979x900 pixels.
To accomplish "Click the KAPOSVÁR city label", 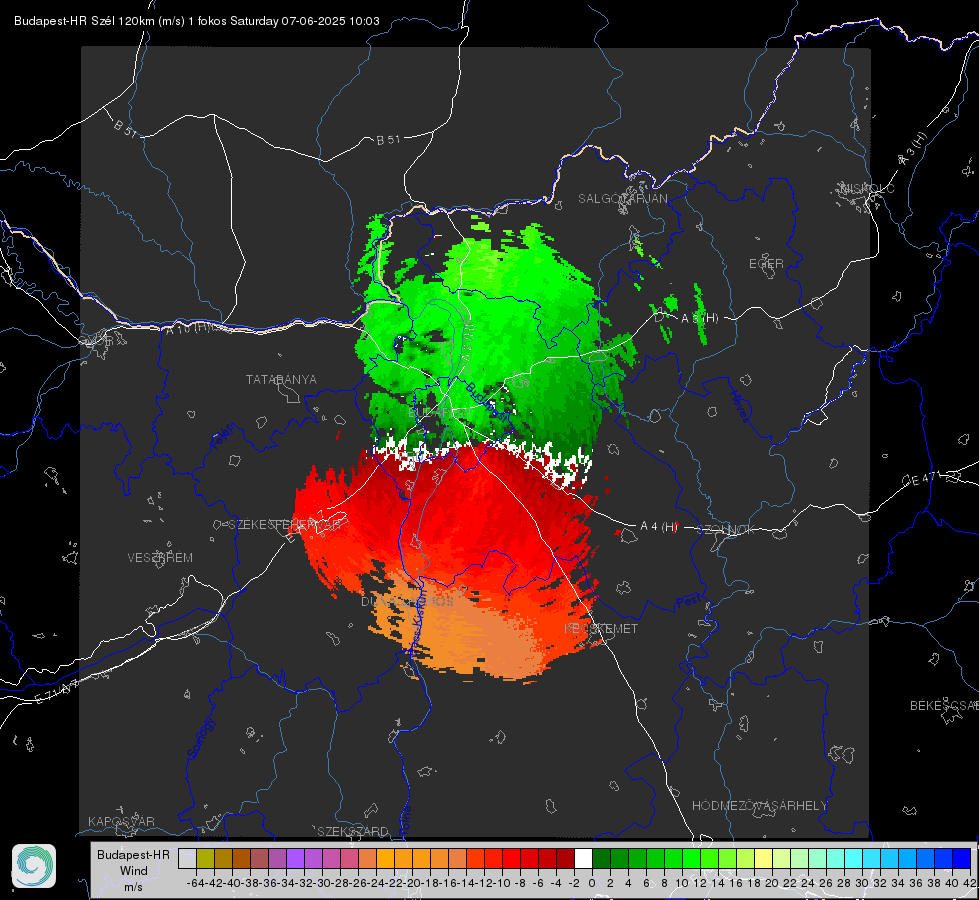I will pyautogui.click(x=121, y=821).
